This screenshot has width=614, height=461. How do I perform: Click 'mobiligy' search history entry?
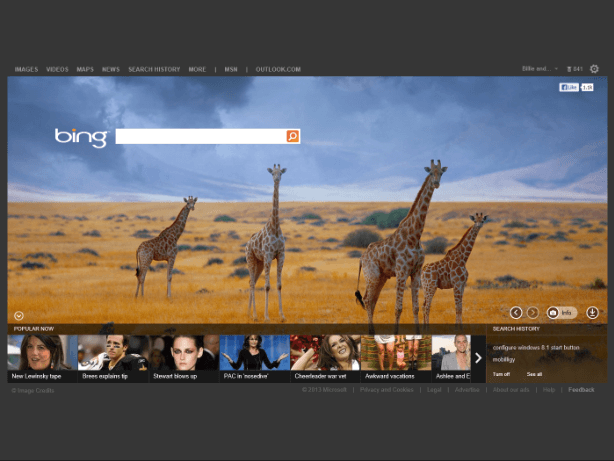click(x=504, y=360)
